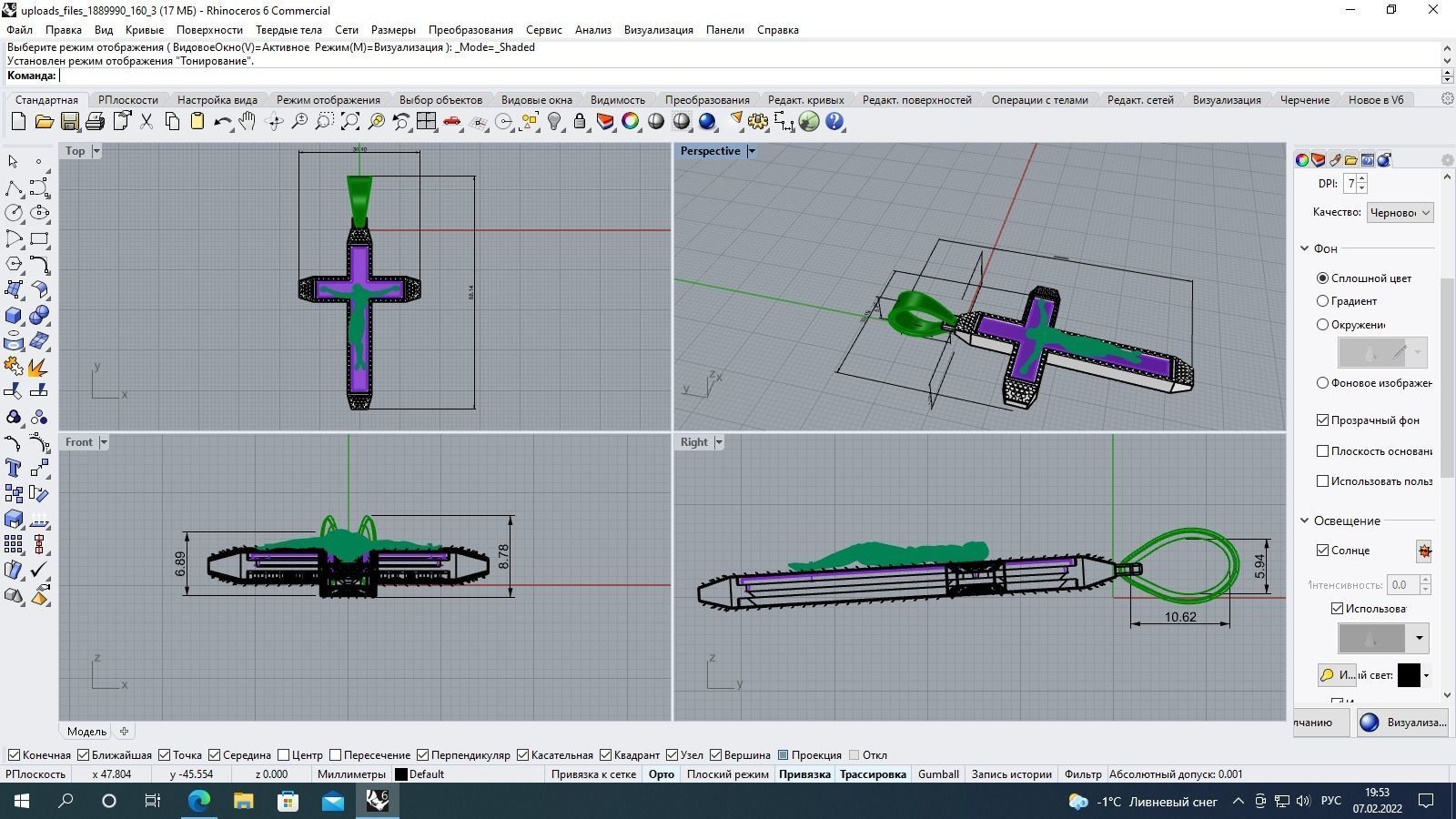The height and width of the screenshot is (819, 1456).
Task: Collapse the Фон section
Action: (x=1305, y=248)
